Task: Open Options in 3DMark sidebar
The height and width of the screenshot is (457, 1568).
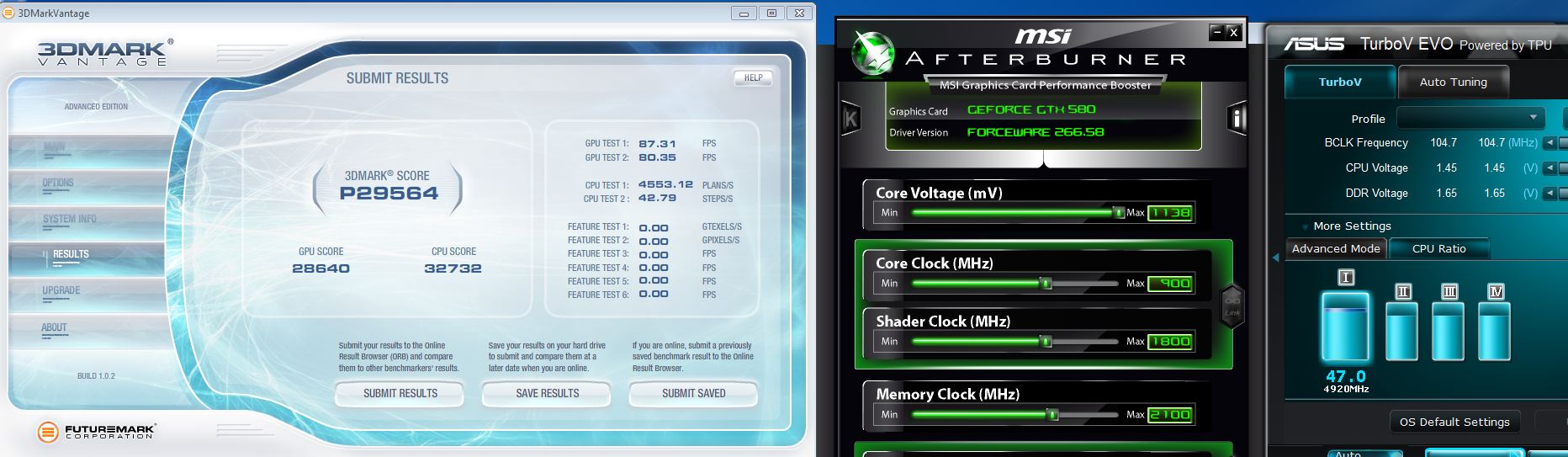Action: 87,187
